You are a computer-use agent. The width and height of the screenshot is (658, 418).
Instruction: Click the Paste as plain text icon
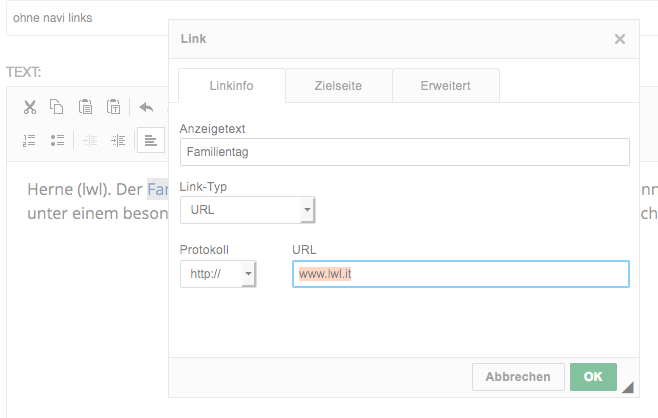[x=113, y=107]
